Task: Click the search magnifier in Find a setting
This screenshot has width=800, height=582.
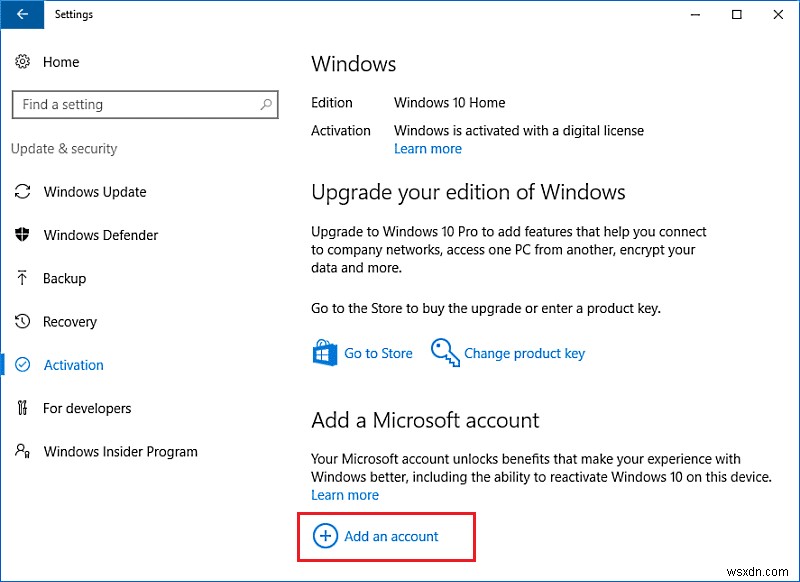Action: pyautogui.click(x=266, y=104)
